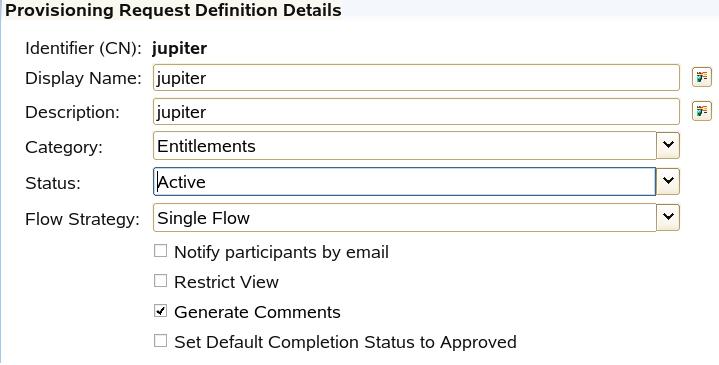The image size is (719, 365).
Task: Click Notify participants by email label
Action: pos(282,252)
